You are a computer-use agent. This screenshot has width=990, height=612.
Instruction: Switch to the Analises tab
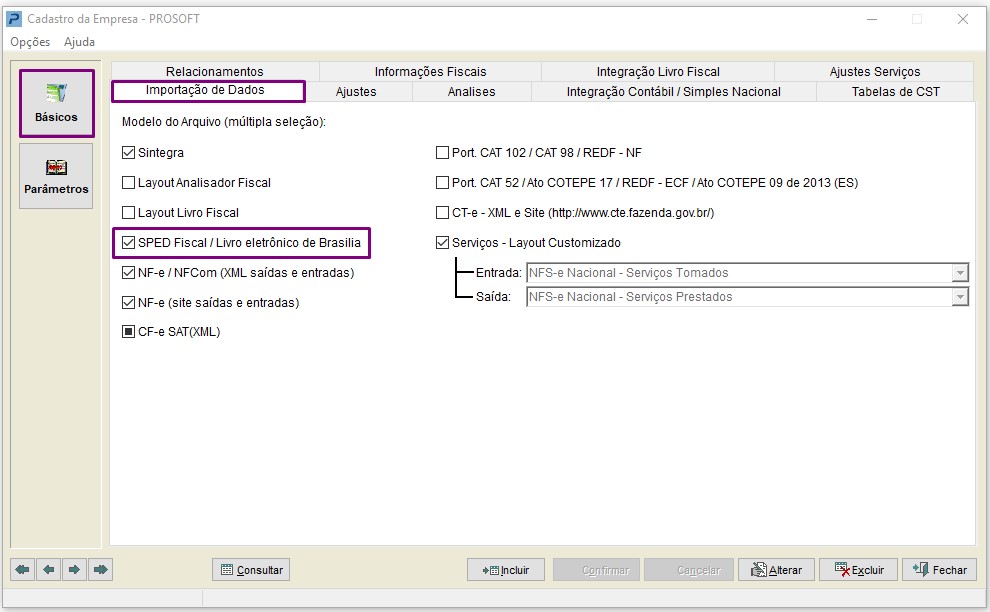click(472, 92)
